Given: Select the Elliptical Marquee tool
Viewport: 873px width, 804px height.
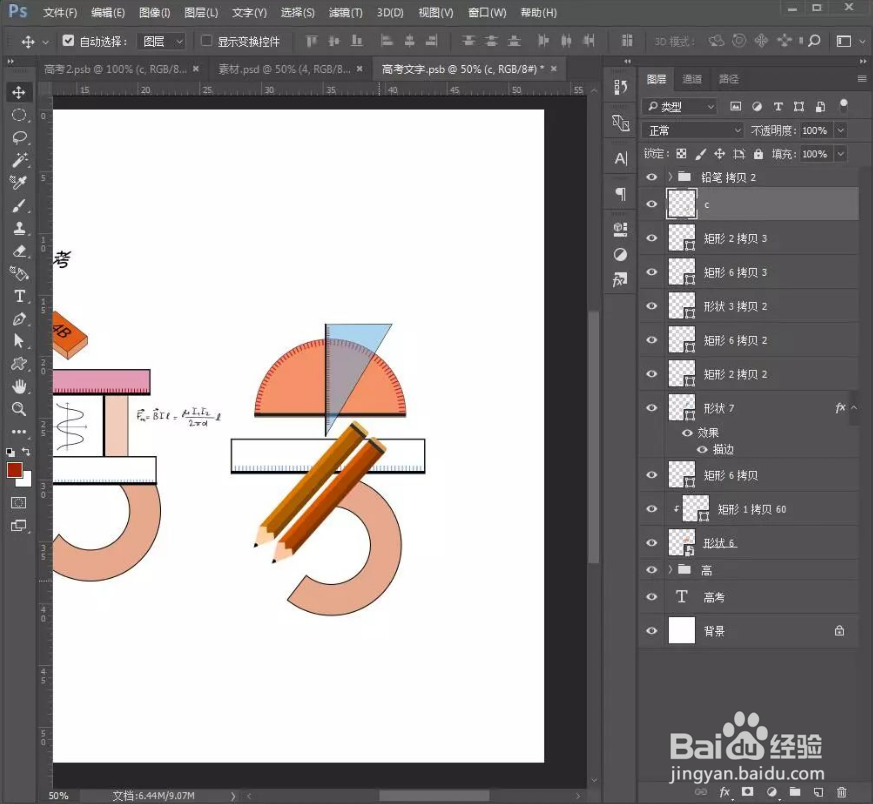Looking at the screenshot, I should point(18,115).
